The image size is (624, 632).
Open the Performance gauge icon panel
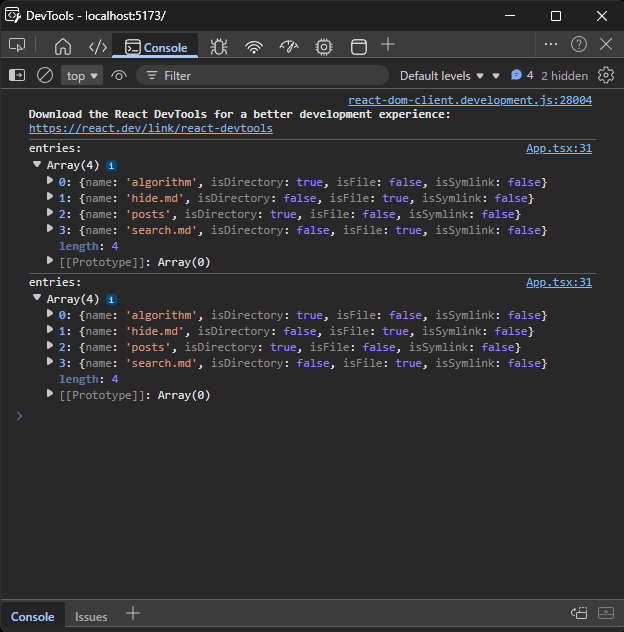click(289, 46)
